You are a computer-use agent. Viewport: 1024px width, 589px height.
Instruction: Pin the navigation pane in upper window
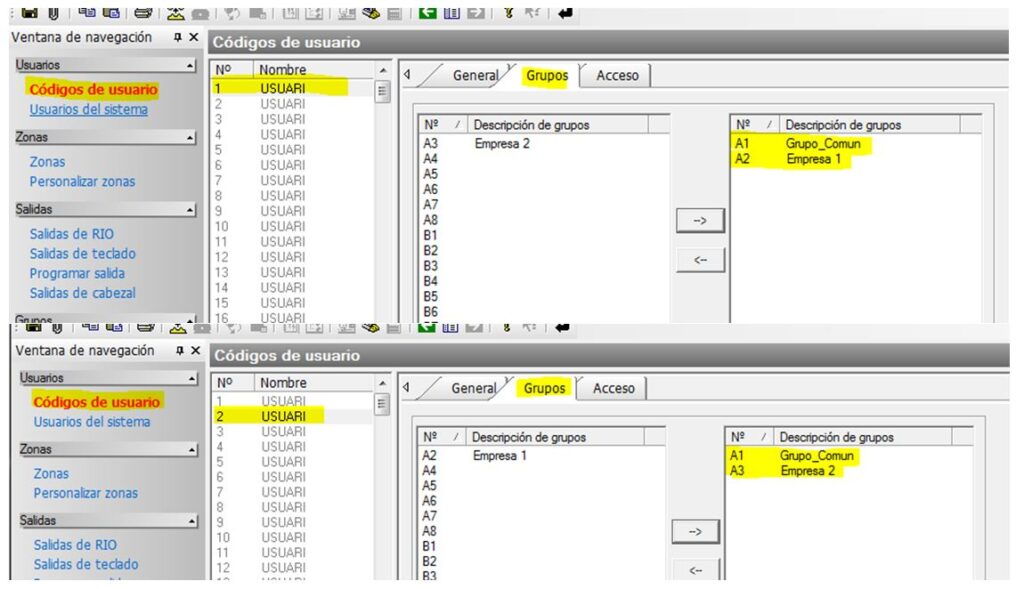coord(177,37)
